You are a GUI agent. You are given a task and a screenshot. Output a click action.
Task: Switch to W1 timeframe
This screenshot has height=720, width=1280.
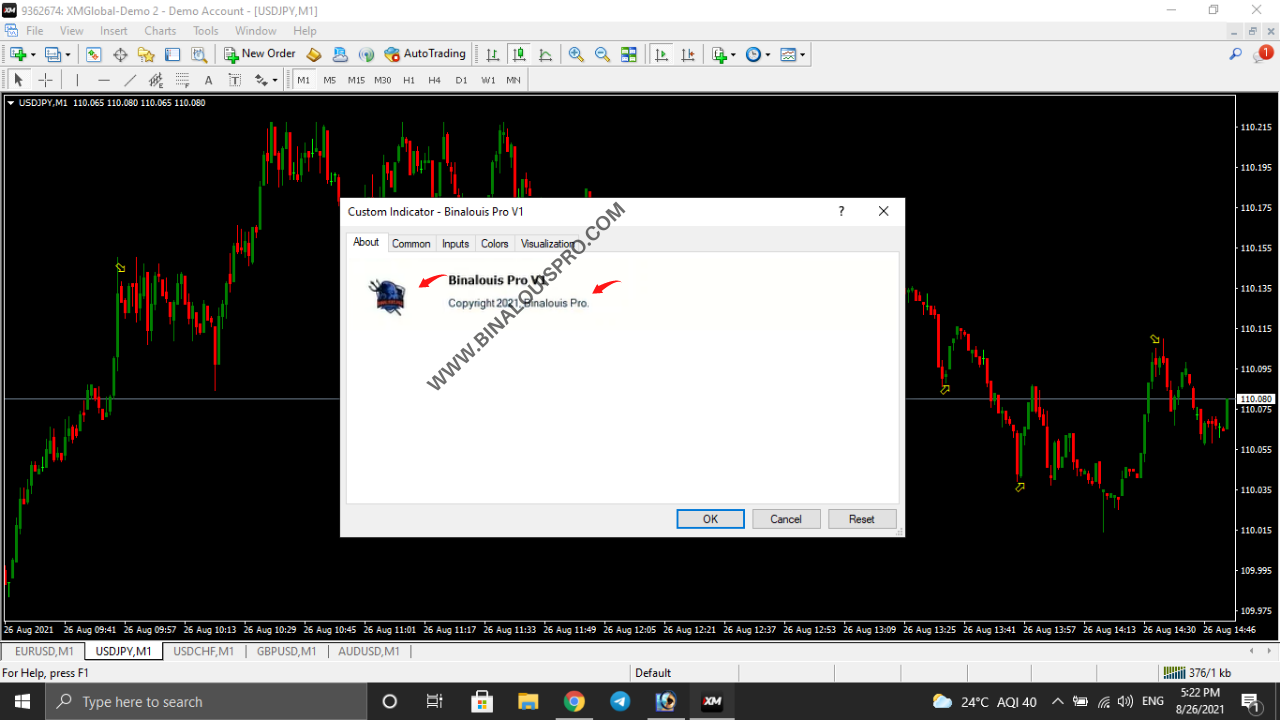tap(488, 80)
